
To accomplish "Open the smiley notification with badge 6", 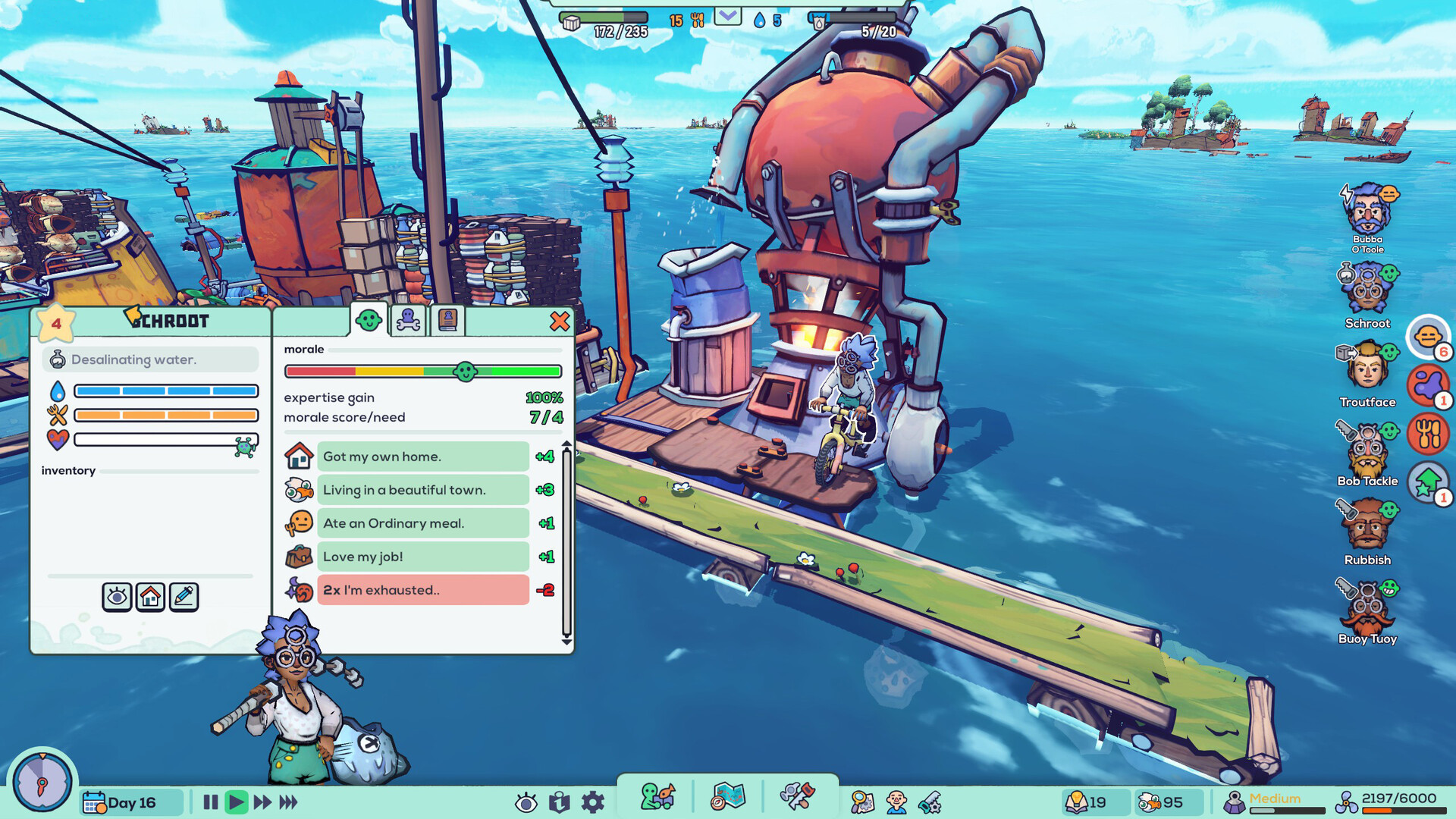I will (1426, 336).
